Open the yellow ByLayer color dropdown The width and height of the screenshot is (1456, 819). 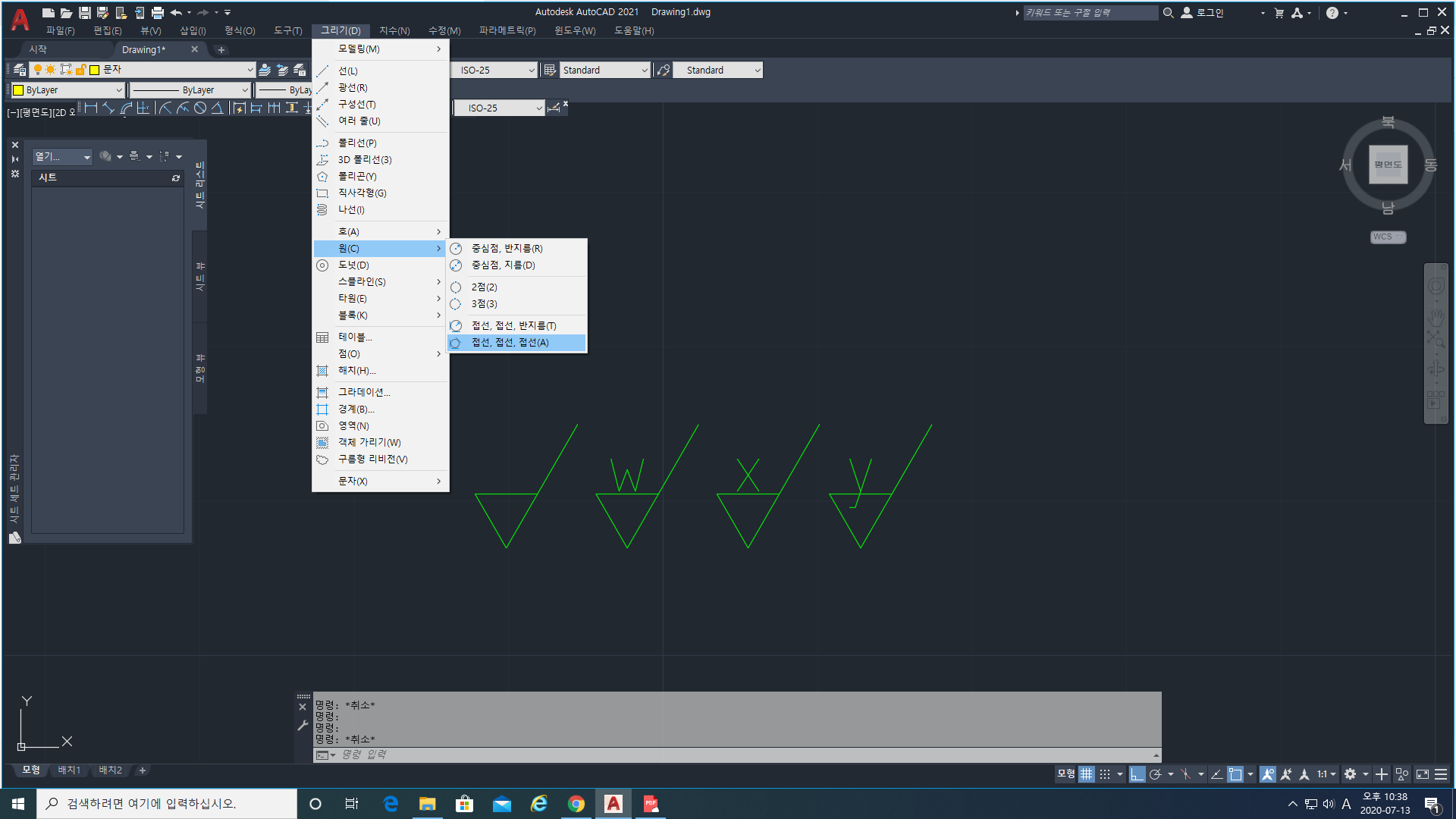pyautogui.click(x=119, y=90)
